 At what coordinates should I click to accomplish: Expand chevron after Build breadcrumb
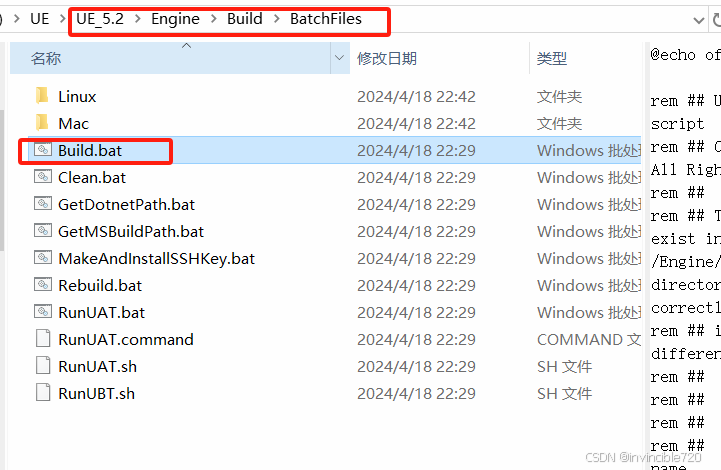[x=276, y=19]
